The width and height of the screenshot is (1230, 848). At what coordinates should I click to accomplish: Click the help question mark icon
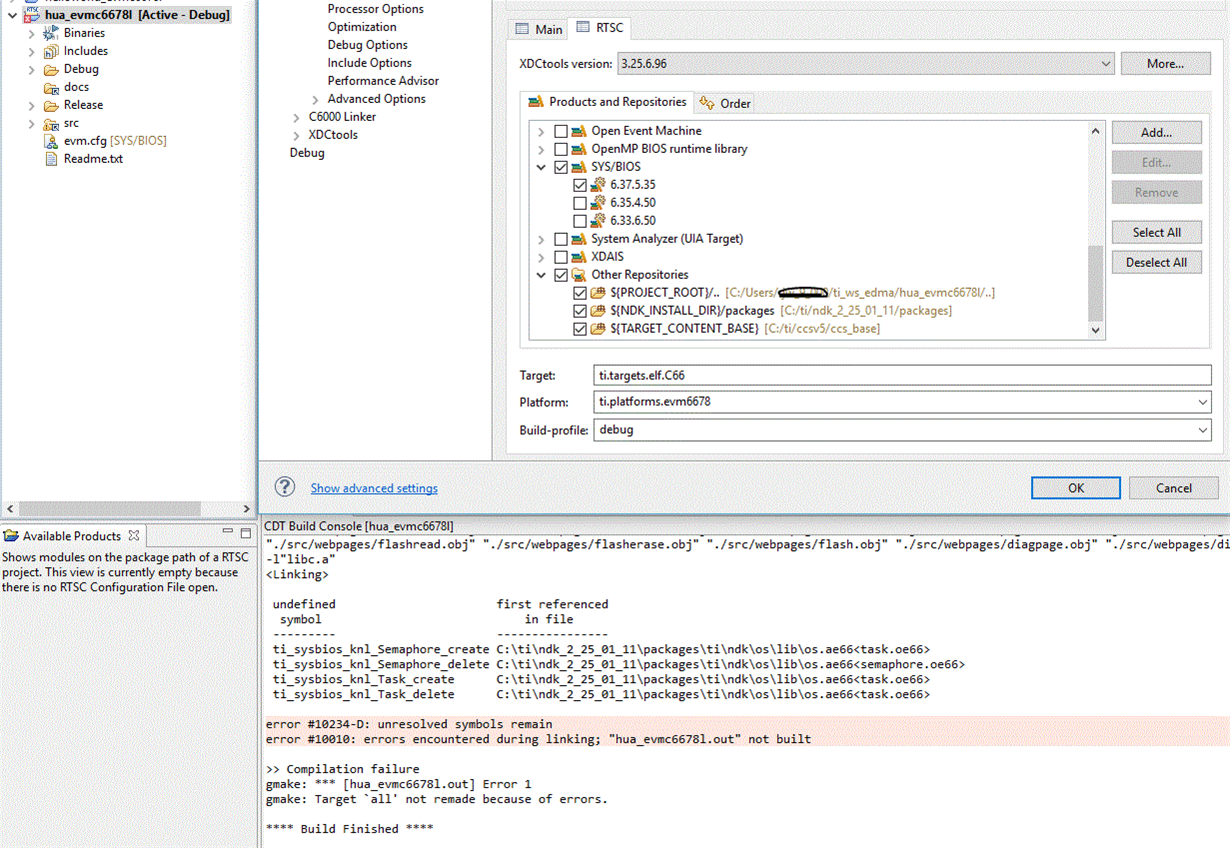pos(285,487)
